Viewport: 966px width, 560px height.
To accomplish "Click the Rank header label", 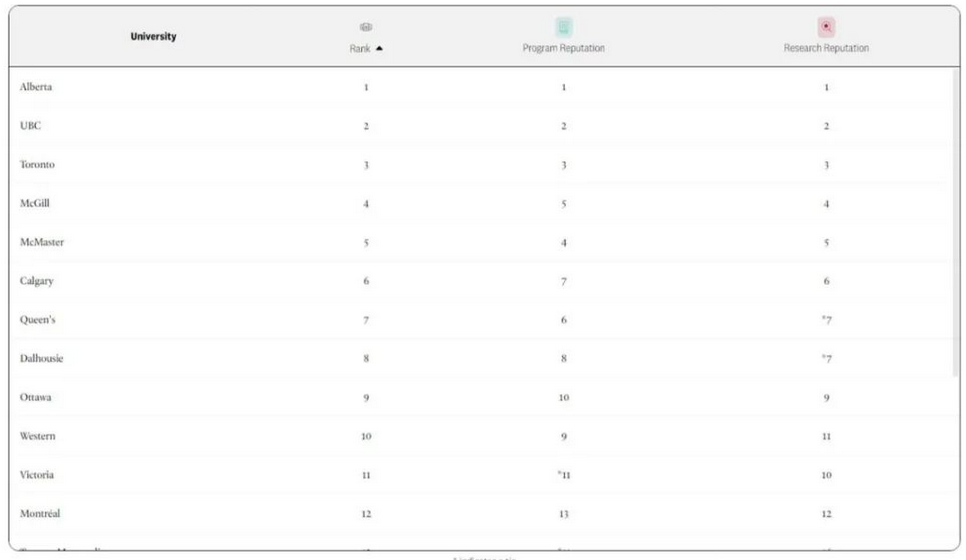I will pyautogui.click(x=360, y=49).
